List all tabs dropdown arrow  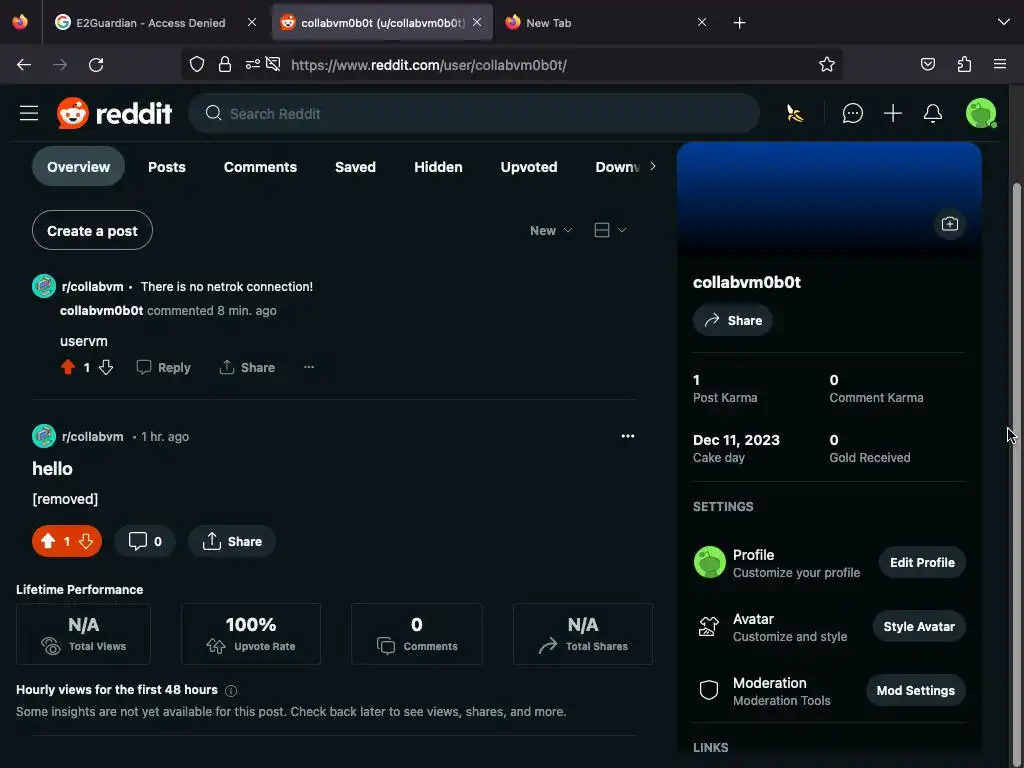(x=1004, y=23)
